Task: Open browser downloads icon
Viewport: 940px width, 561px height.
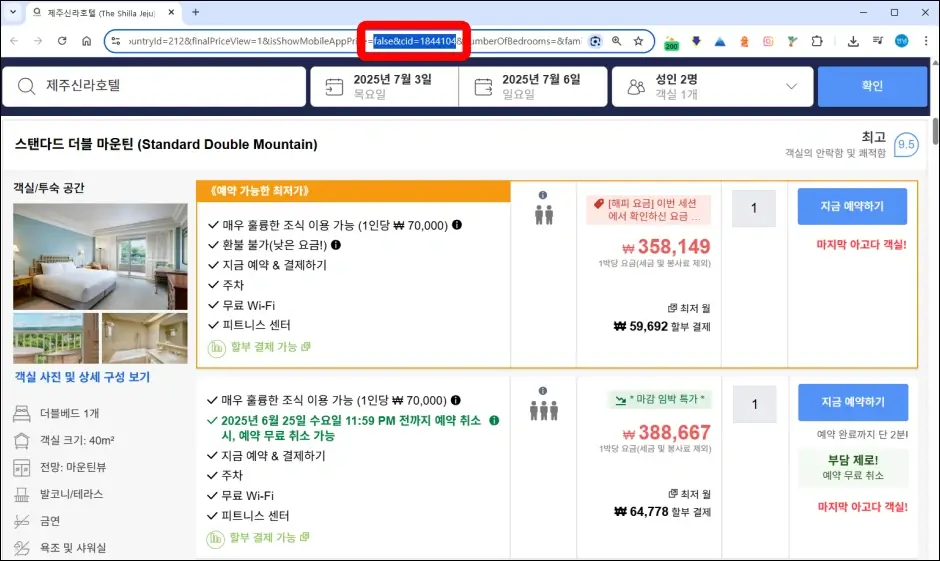Action: [853, 41]
